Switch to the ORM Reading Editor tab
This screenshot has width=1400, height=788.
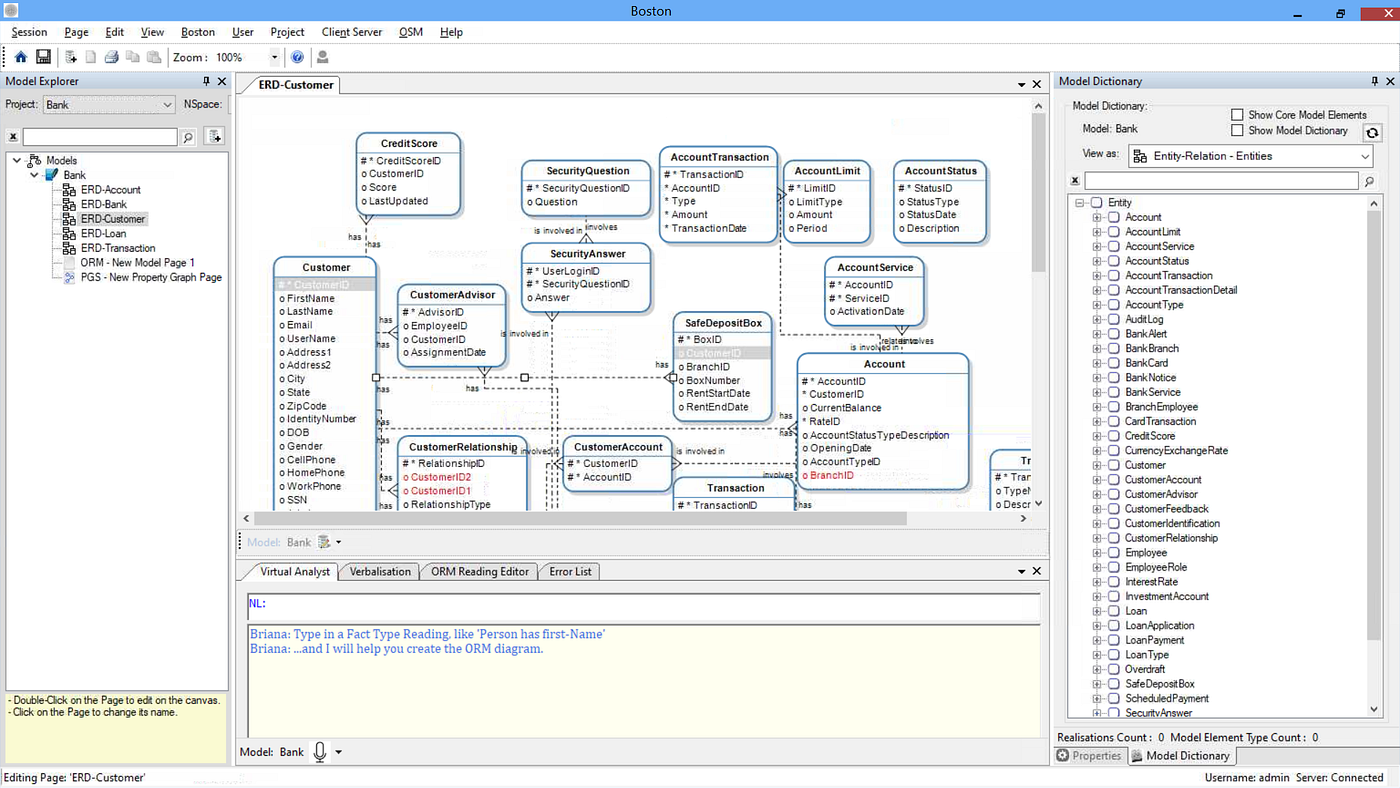[479, 572]
